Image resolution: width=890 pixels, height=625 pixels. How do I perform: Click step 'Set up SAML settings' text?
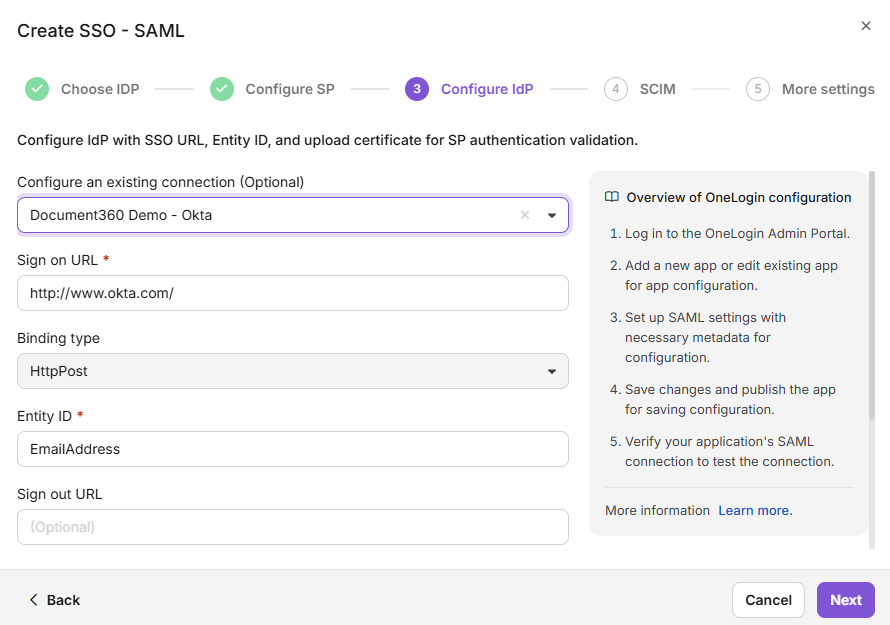706,337
